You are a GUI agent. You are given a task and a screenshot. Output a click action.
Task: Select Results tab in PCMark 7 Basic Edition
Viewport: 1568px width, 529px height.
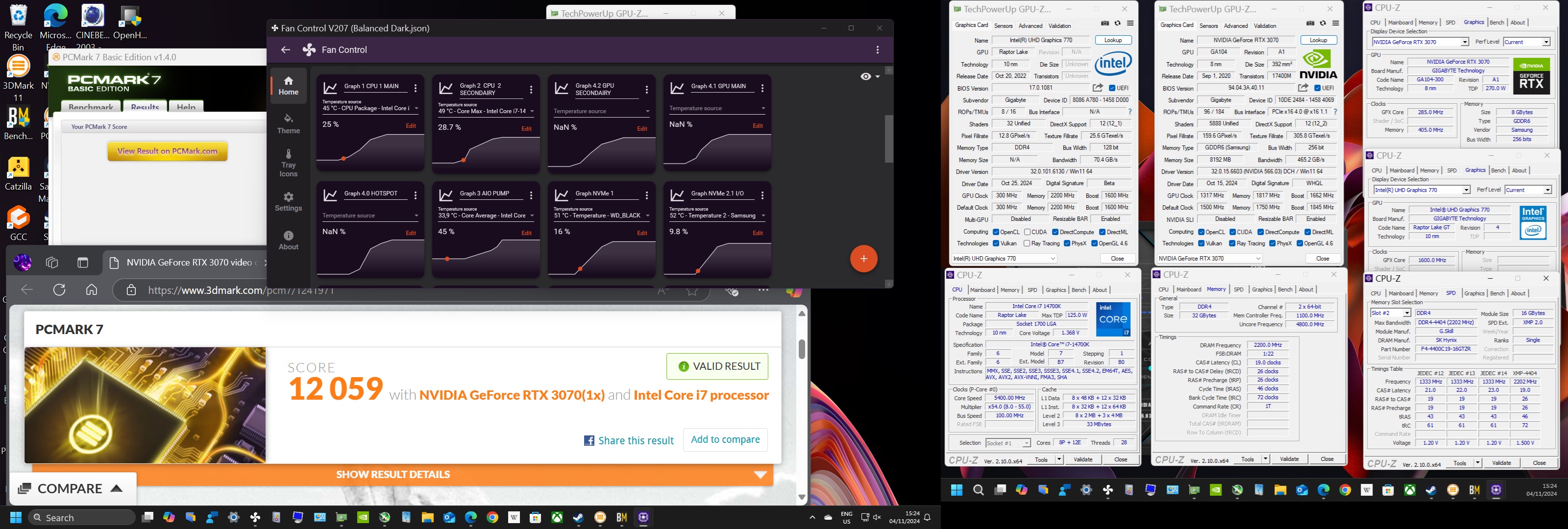pos(145,106)
